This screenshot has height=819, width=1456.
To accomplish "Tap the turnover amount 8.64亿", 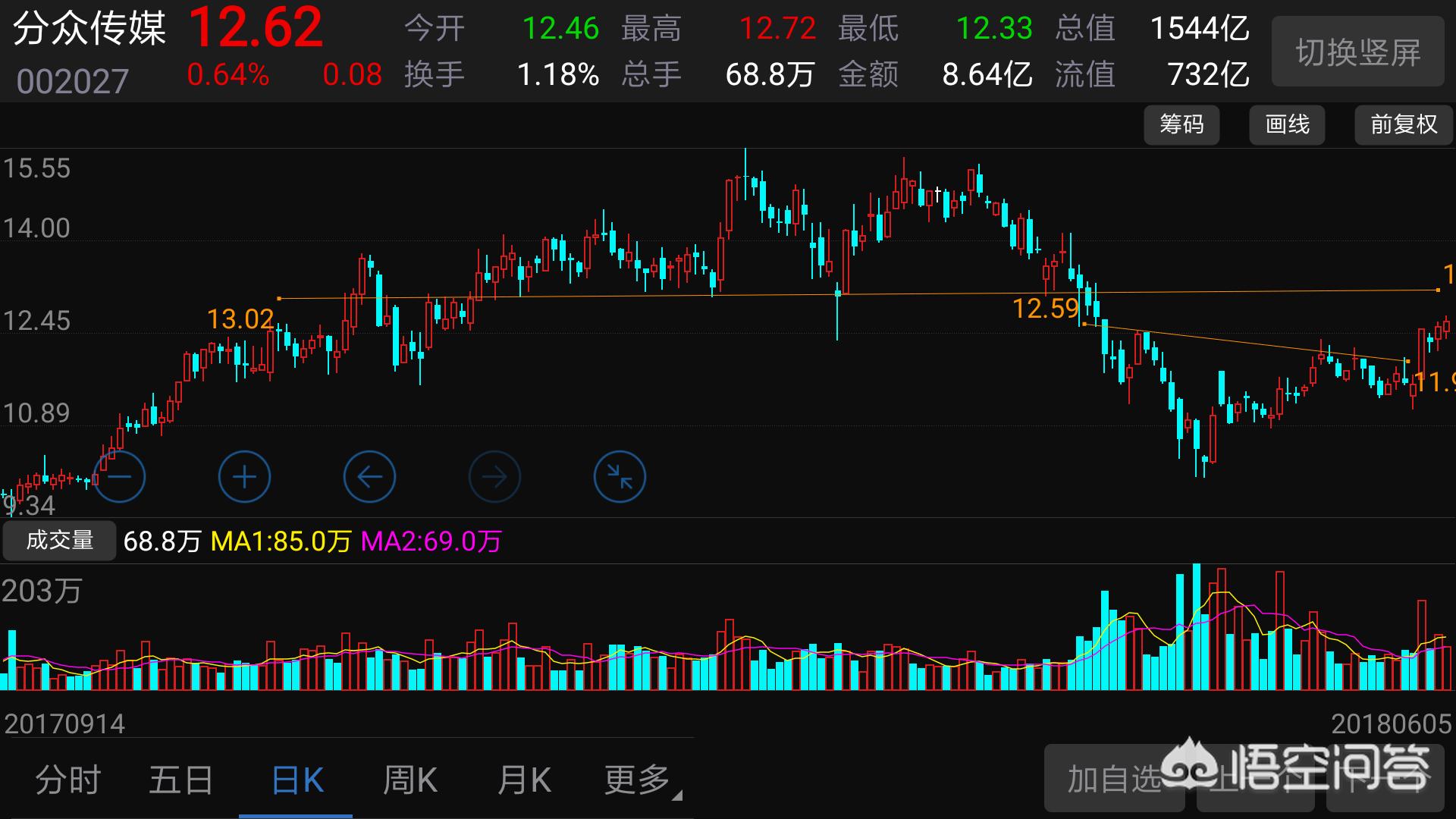I will [x=987, y=74].
